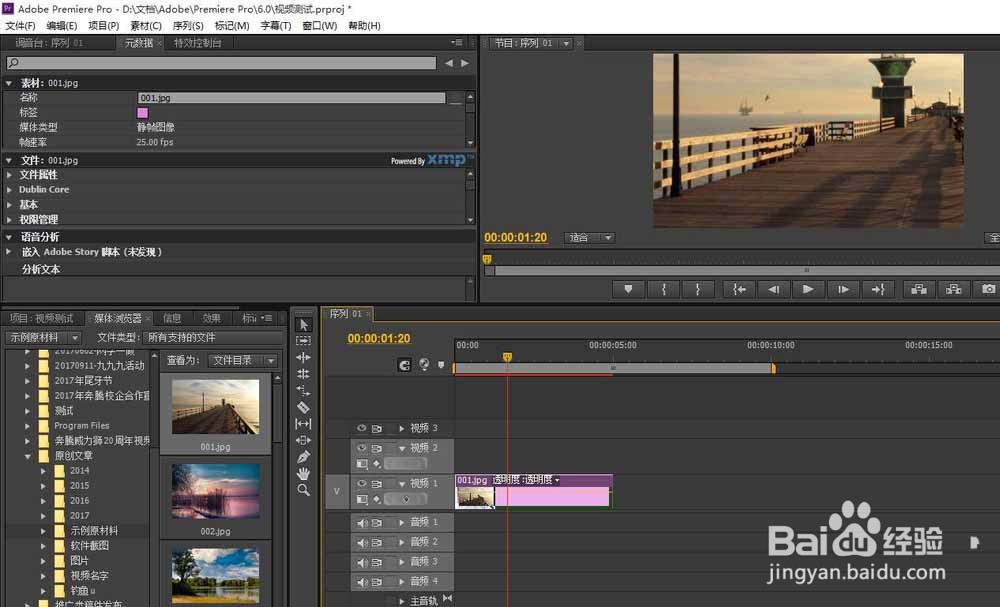
Task: Toggle sync lock on Audio 1 track
Action: point(377,523)
